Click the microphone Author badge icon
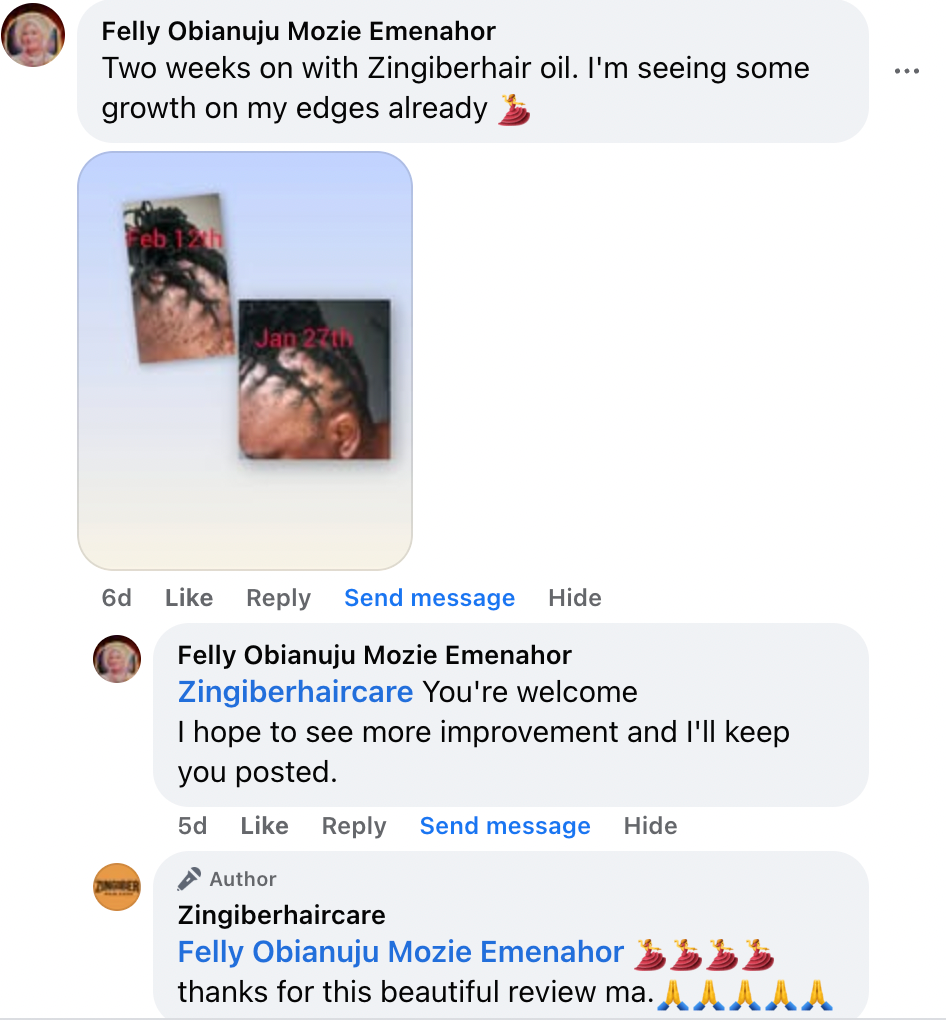The height and width of the screenshot is (1022, 946). tap(188, 879)
